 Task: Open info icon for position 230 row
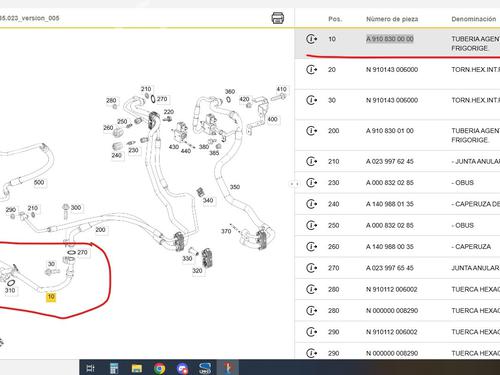click(x=311, y=183)
